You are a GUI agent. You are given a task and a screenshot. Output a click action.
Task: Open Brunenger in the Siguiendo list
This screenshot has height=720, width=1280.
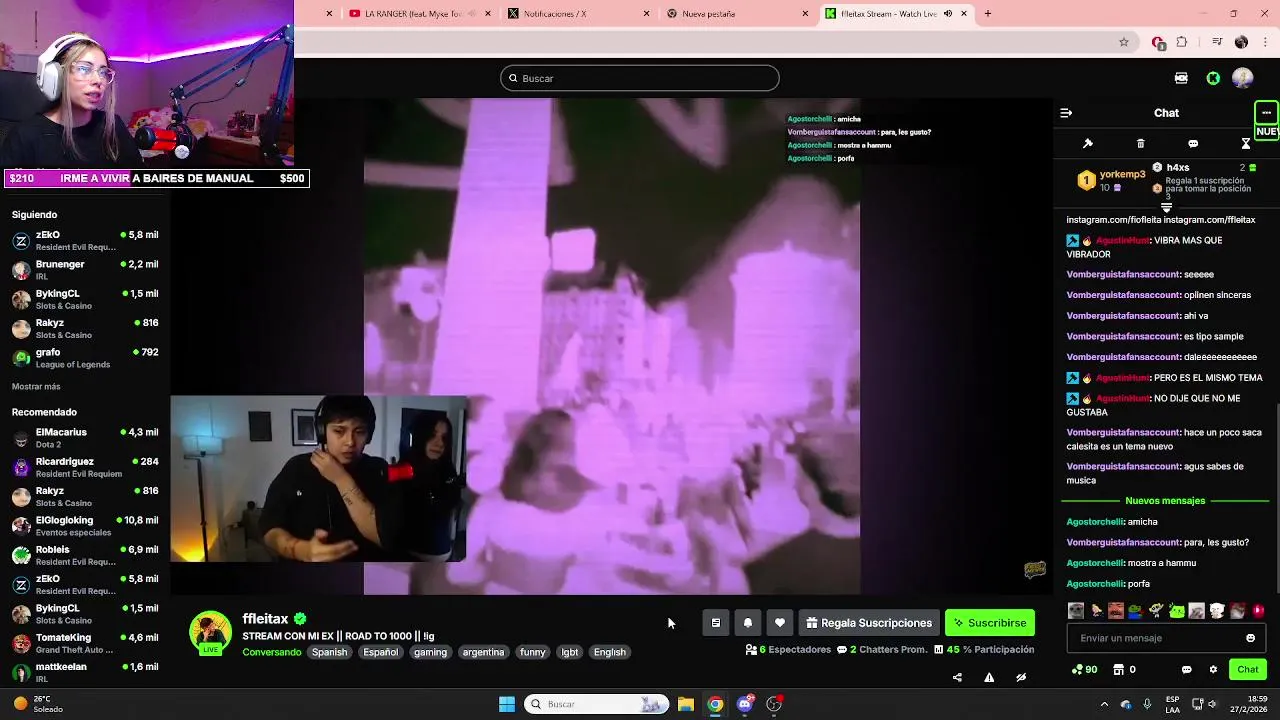[x=85, y=270]
